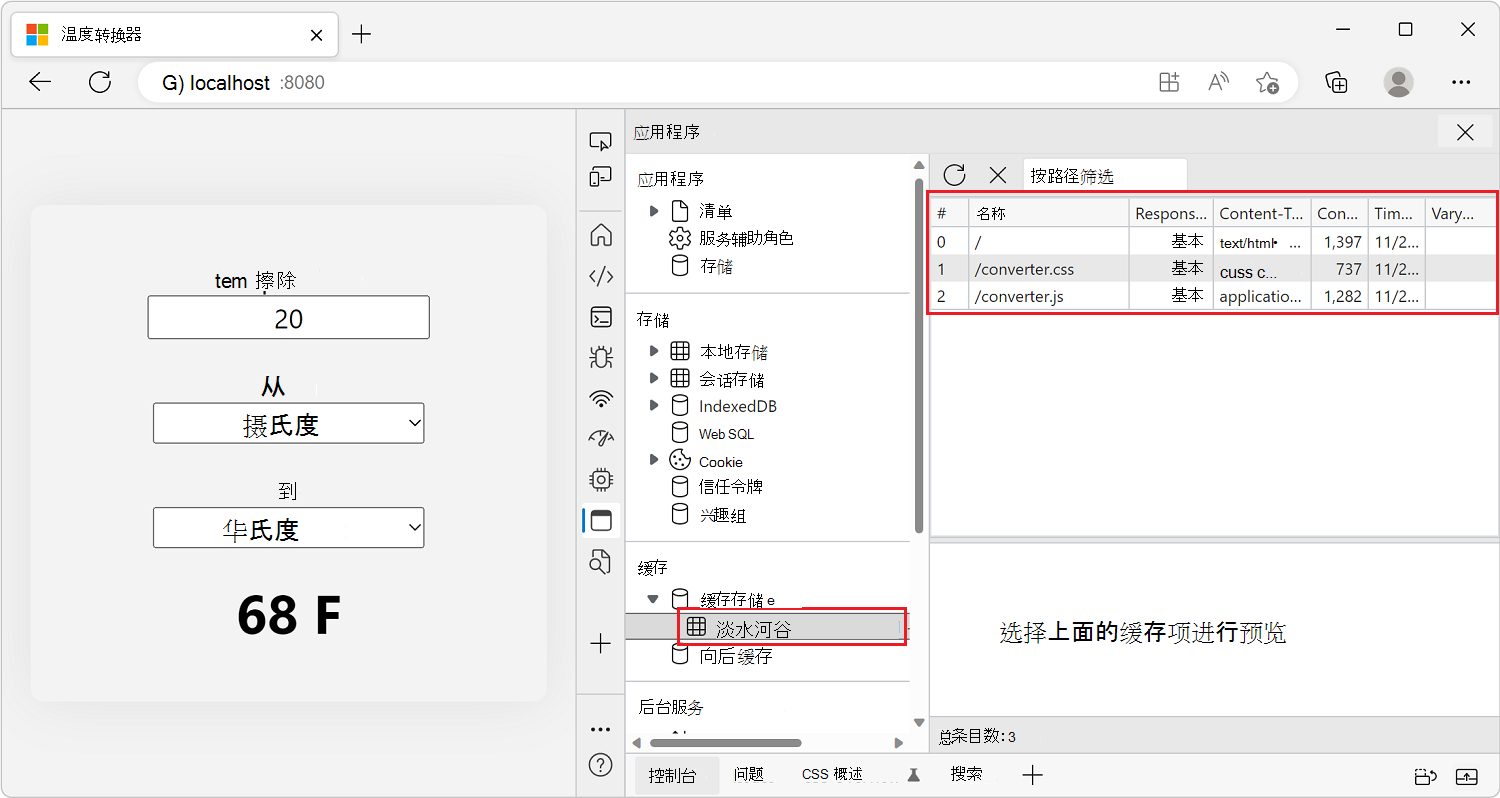
Task: Open the Performance gauge icon
Action: coord(601,438)
